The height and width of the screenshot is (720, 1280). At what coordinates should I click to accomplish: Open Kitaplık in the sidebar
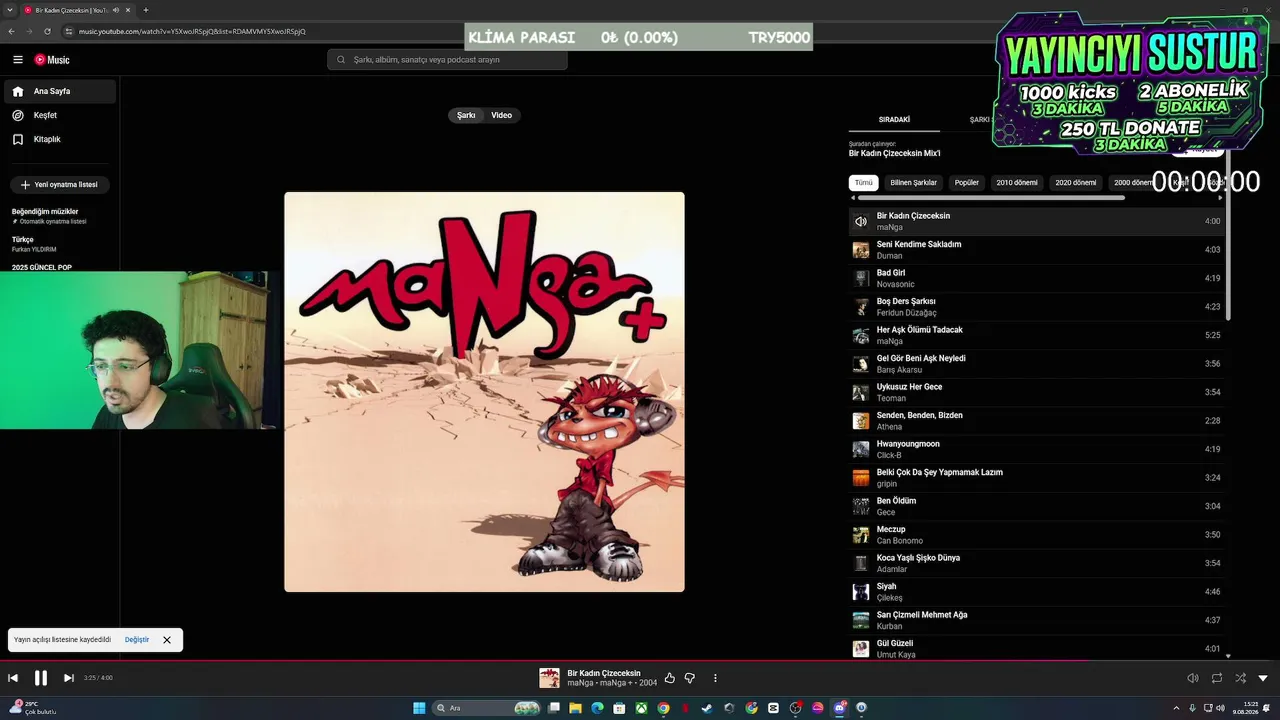tap(60, 139)
